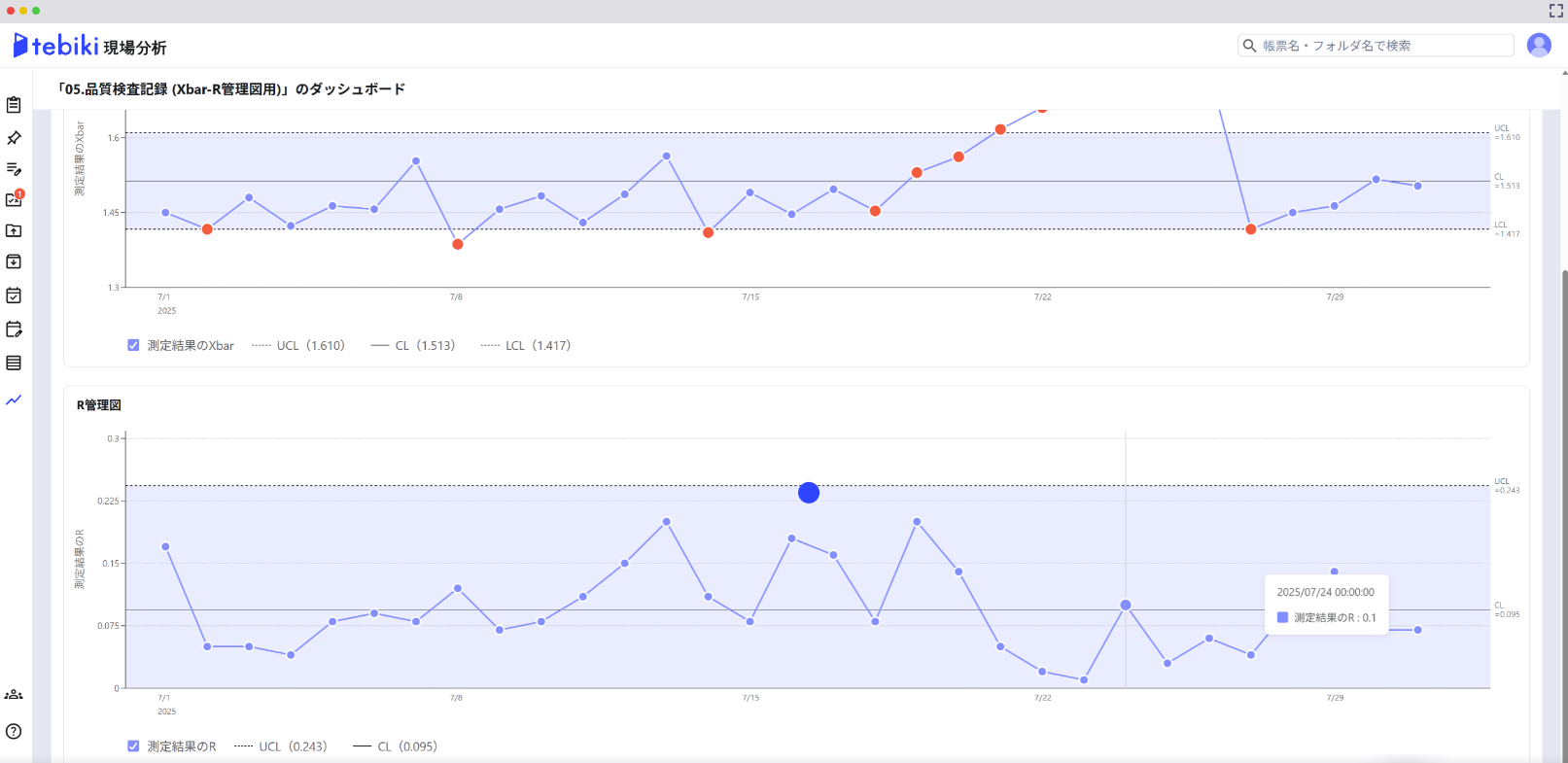This screenshot has width=1568, height=763.
Task: Open the help question mark icon
Action: (14, 732)
